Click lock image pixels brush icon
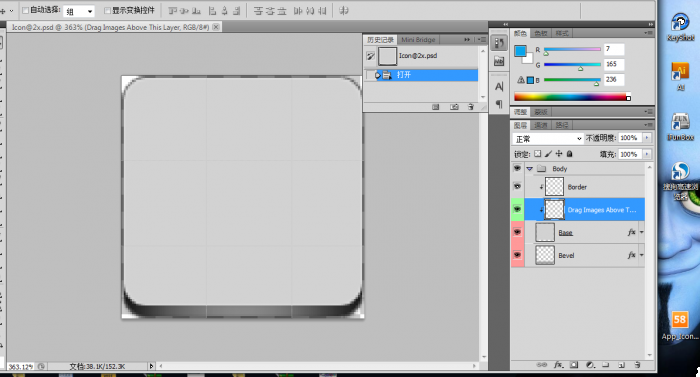This screenshot has height=377, width=700. click(x=548, y=154)
